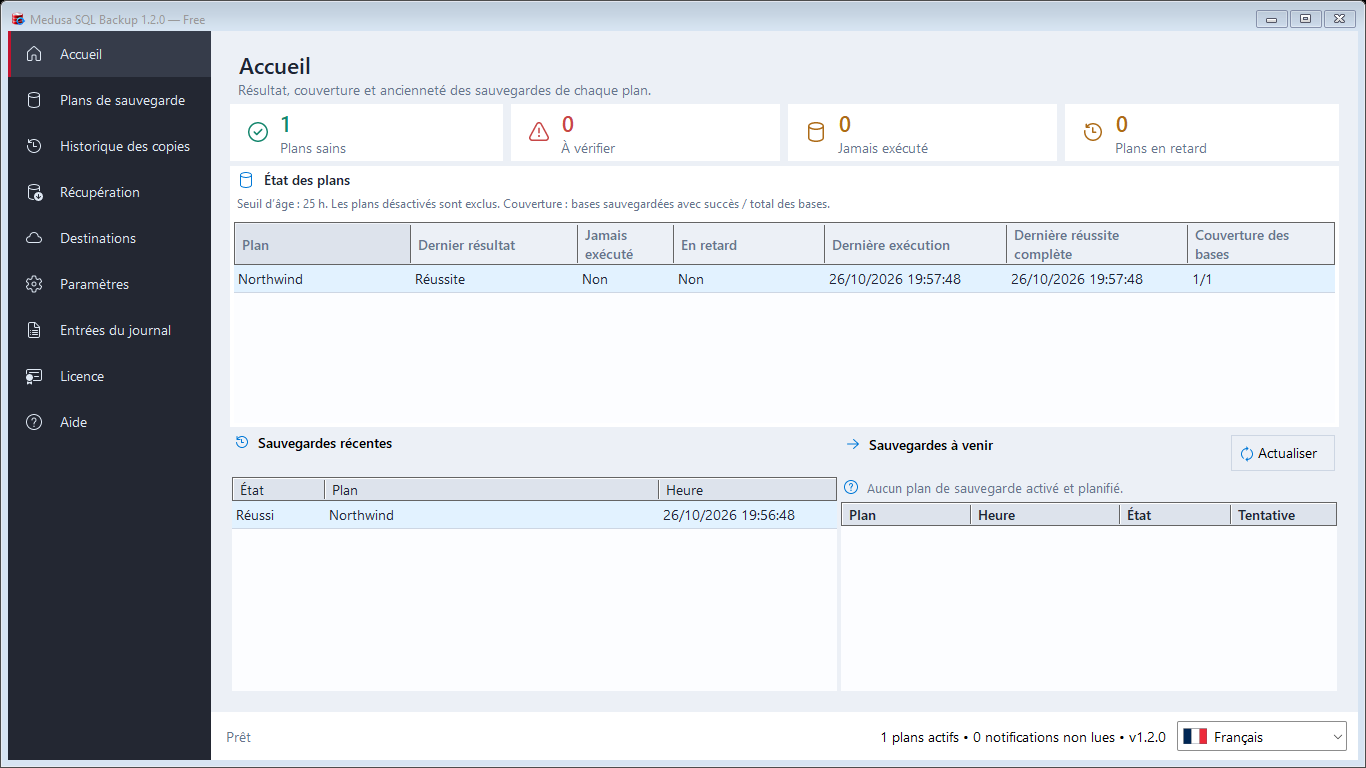The image size is (1366, 768).
Task: Click the Licence certificate icon
Action: click(x=34, y=376)
